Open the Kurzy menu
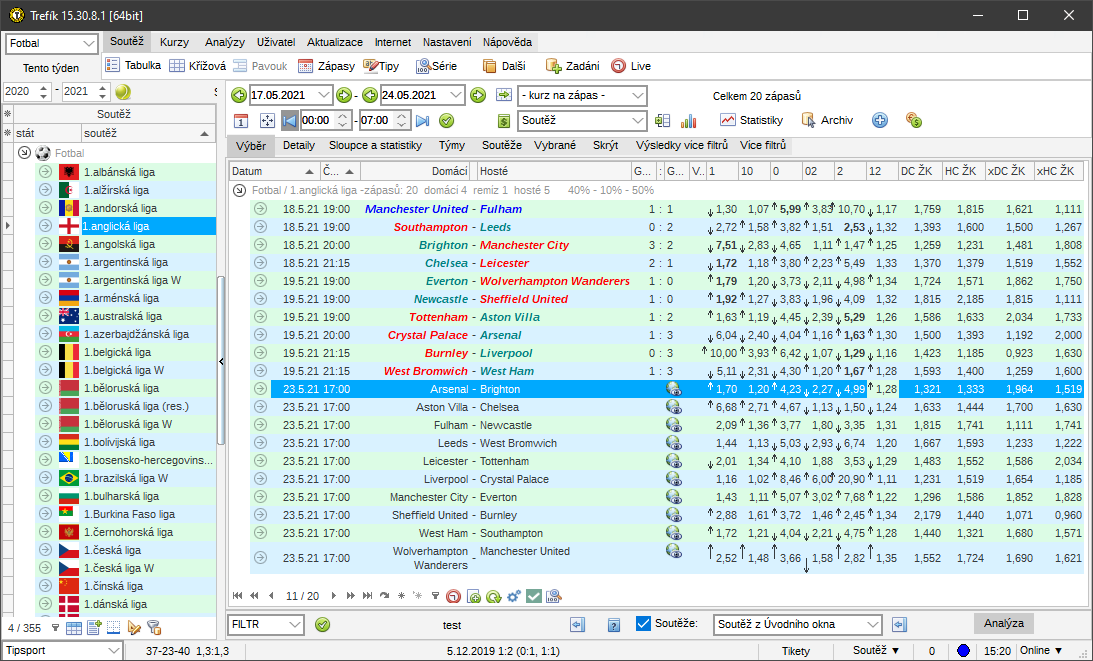This screenshot has width=1093, height=661. (x=174, y=42)
